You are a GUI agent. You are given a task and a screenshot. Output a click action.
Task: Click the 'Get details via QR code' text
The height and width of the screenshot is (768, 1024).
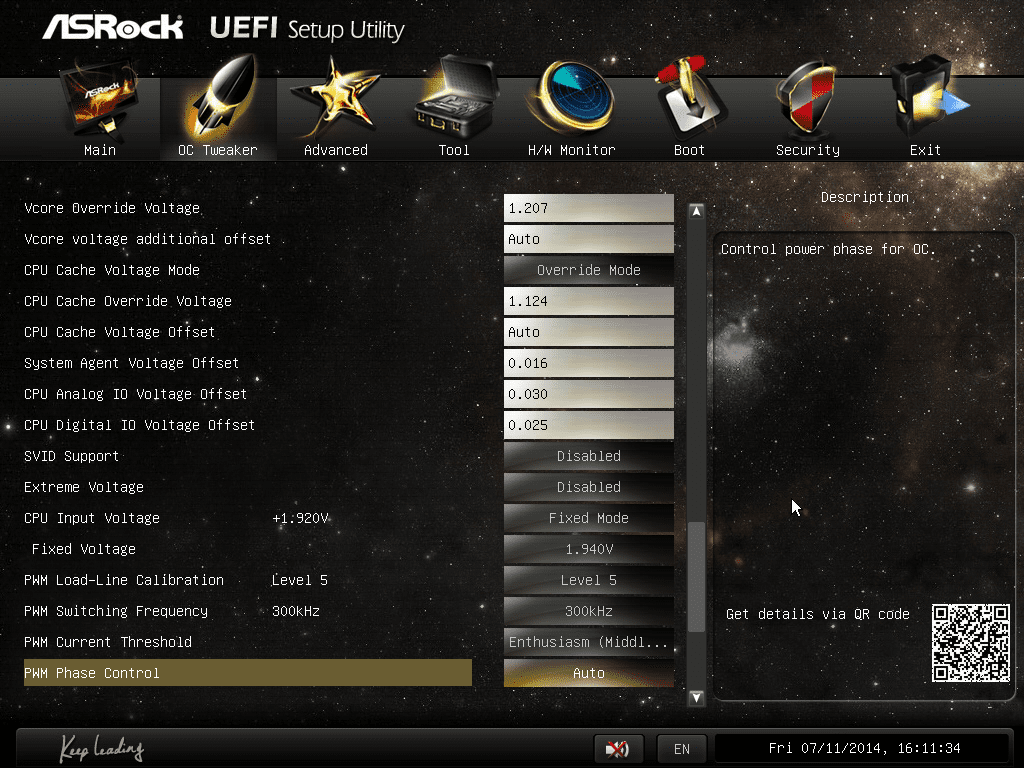pyautogui.click(x=818, y=614)
